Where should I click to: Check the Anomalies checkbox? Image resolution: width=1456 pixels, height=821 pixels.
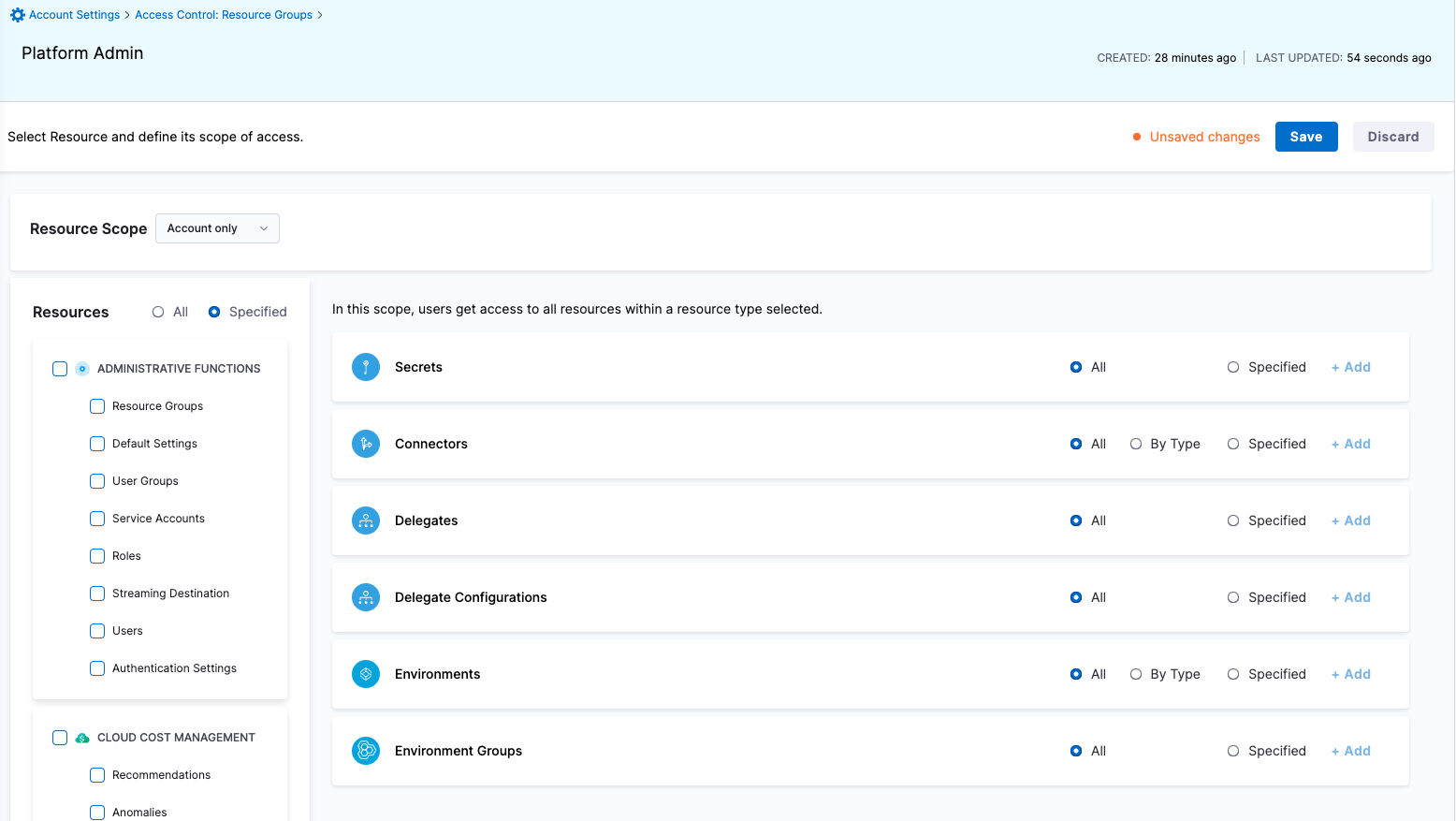[x=97, y=812]
